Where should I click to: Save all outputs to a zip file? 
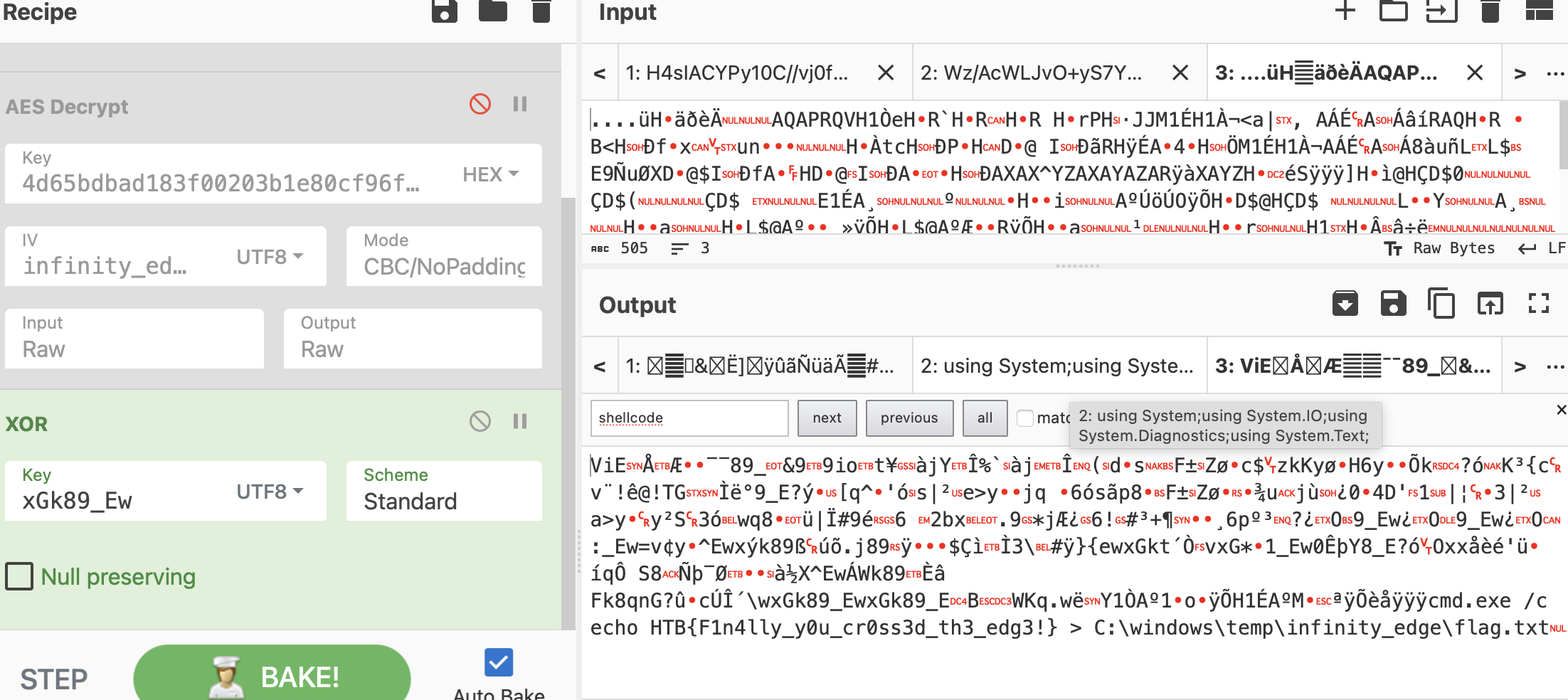pos(1345,304)
